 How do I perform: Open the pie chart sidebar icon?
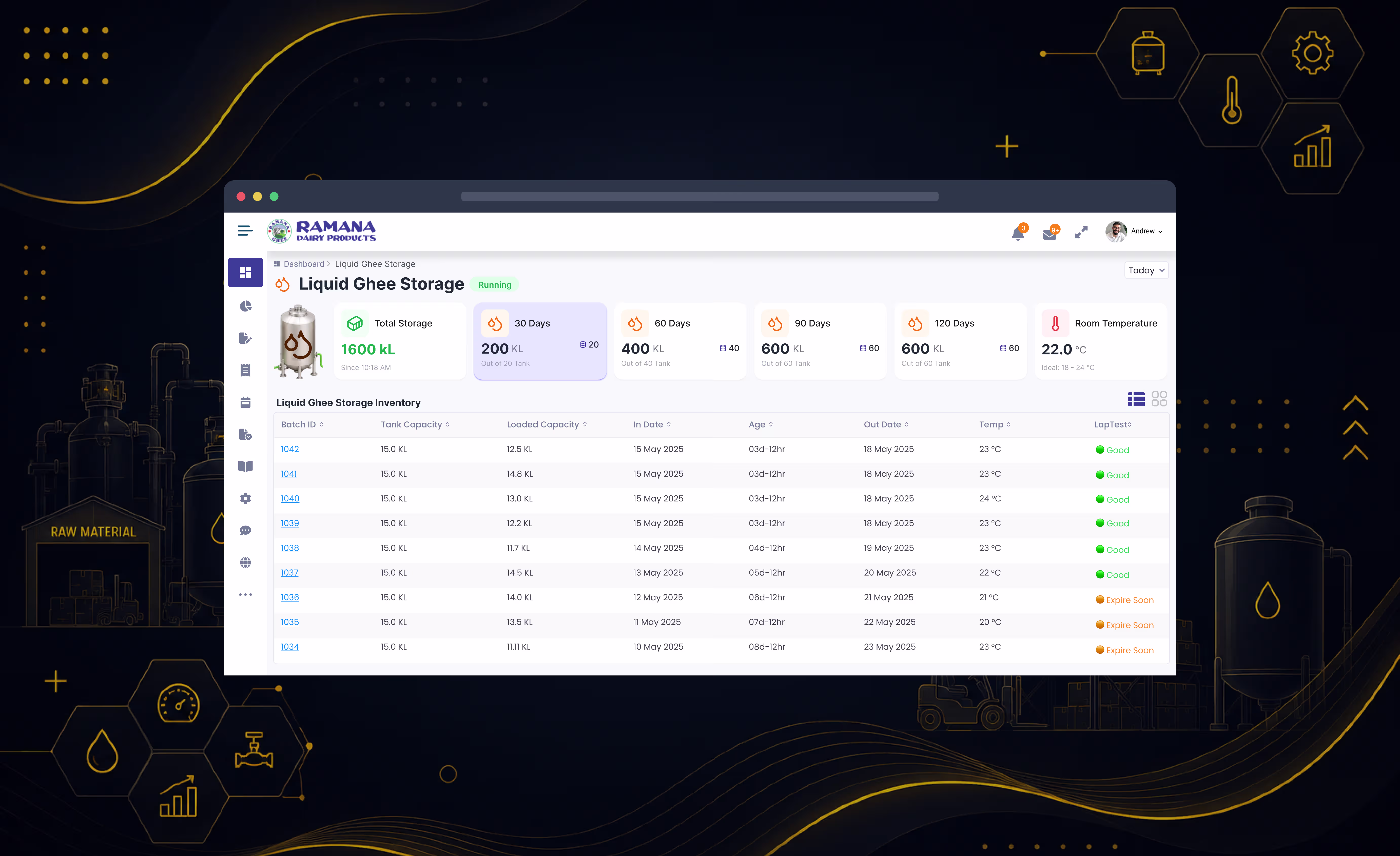(245, 306)
